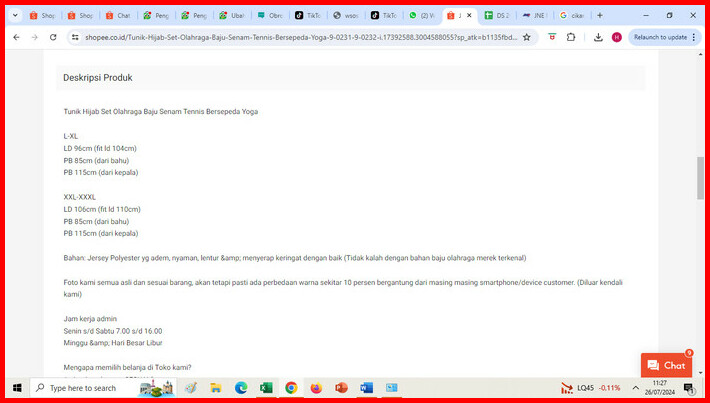Viewport: 710px width, 403px height.
Task: Open the browser extensions puzzle icon
Action: [x=571, y=37]
